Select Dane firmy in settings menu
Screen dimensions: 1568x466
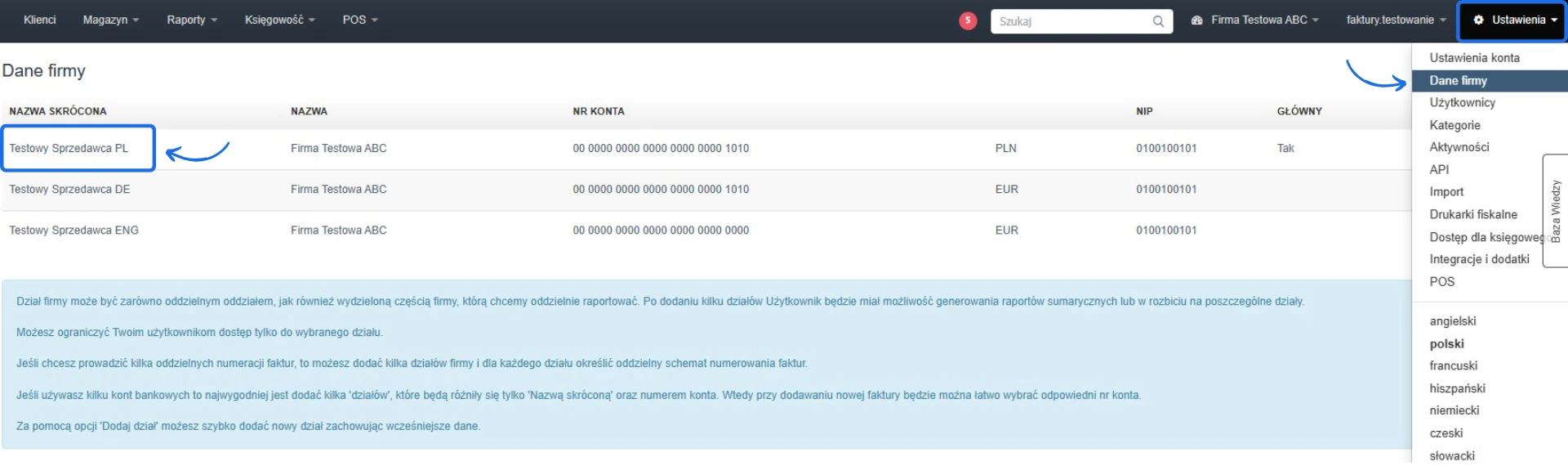tap(1458, 80)
